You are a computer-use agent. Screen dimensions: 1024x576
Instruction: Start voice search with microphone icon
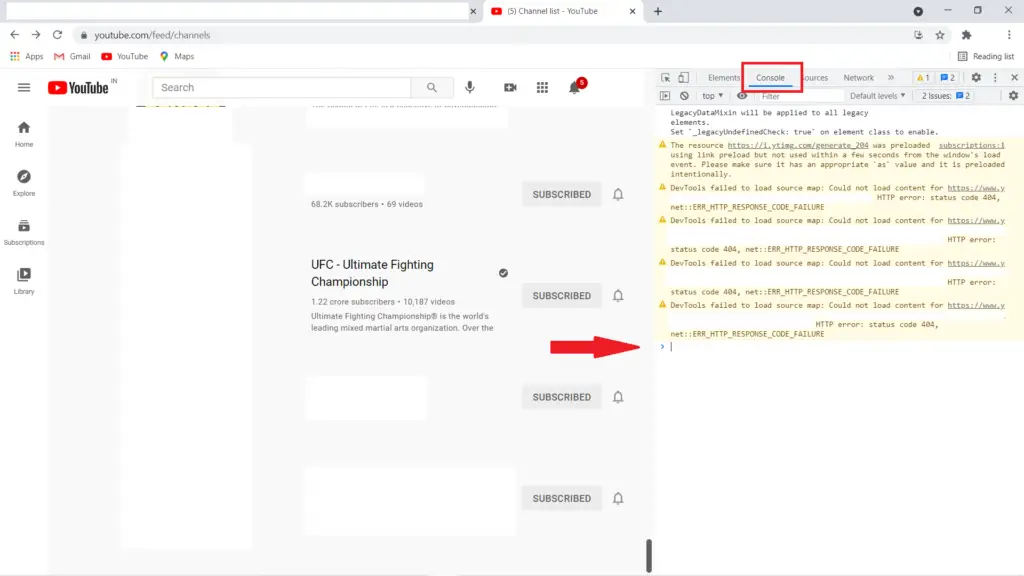pyautogui.click(x=470, y=88)
